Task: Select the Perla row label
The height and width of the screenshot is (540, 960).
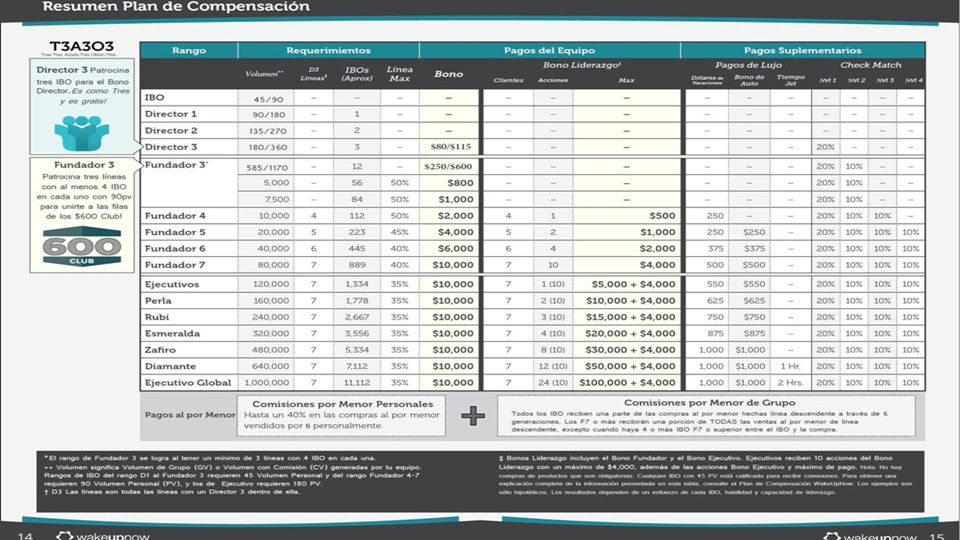Action: [x=158, y=301]
